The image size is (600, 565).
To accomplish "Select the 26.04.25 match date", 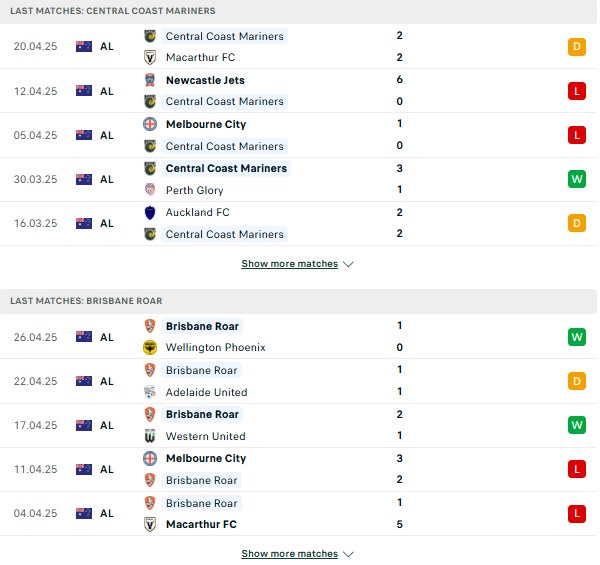I will tap(35, 337).
